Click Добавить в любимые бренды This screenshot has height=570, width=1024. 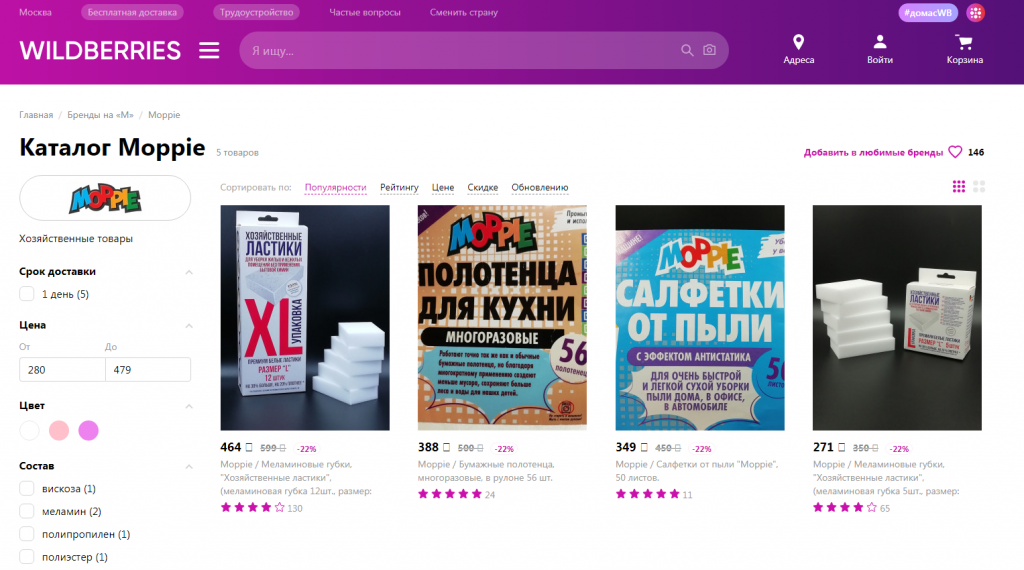873,152
